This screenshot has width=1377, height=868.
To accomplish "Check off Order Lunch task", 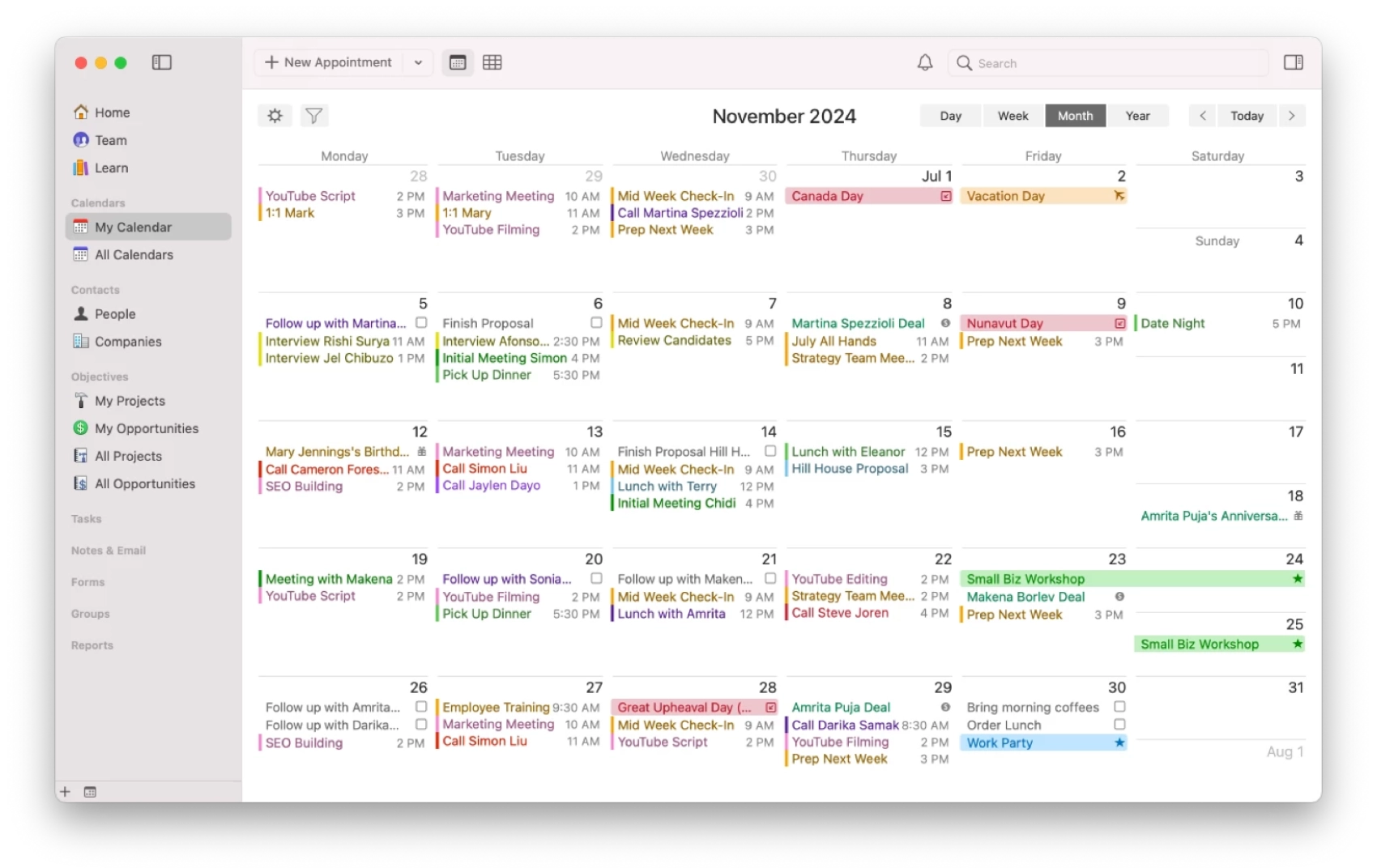I will coord(1119,725).
